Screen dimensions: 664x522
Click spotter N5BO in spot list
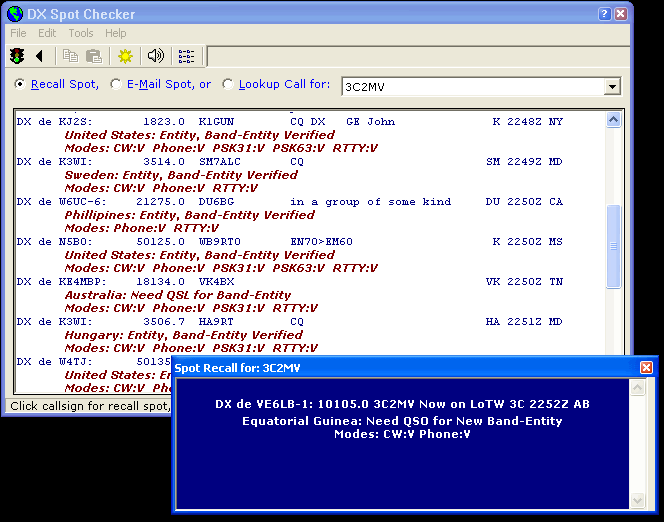(75, 242)
